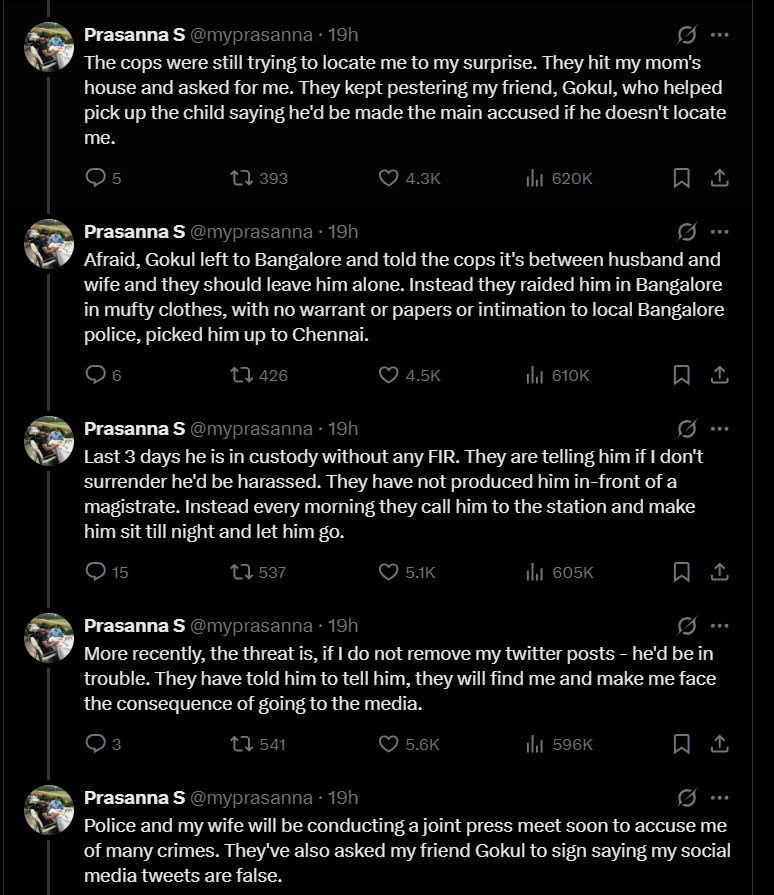
Task: Bookmark the tweet about mom's house
Action: click(x=681, y=178)
